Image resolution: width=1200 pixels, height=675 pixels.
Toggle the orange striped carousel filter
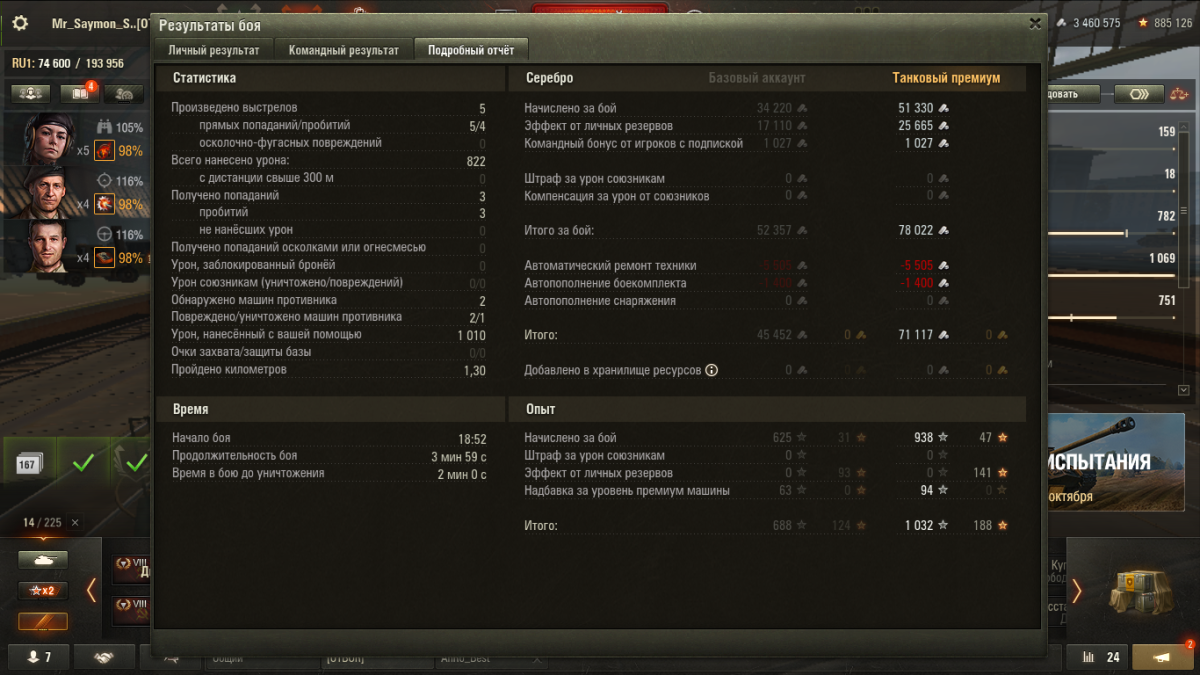point(43,622)
